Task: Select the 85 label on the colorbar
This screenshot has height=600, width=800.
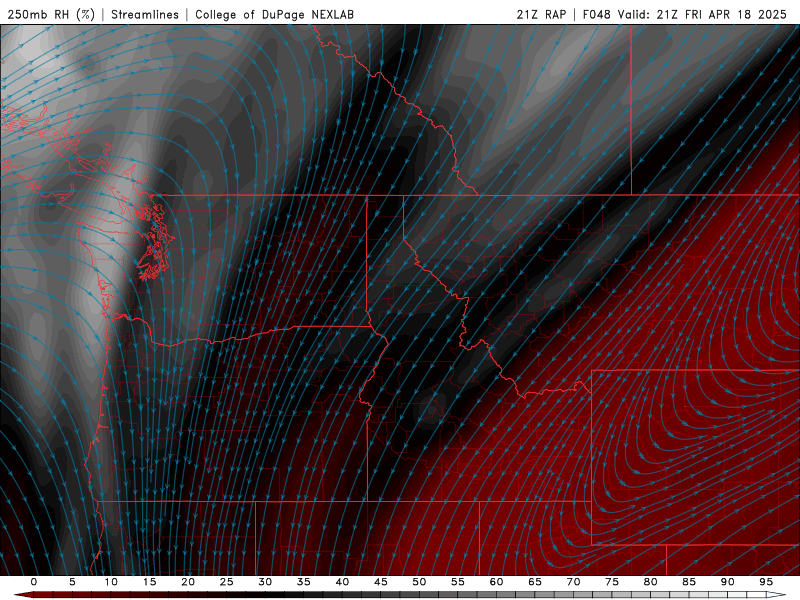Action: tap(689, 582)
